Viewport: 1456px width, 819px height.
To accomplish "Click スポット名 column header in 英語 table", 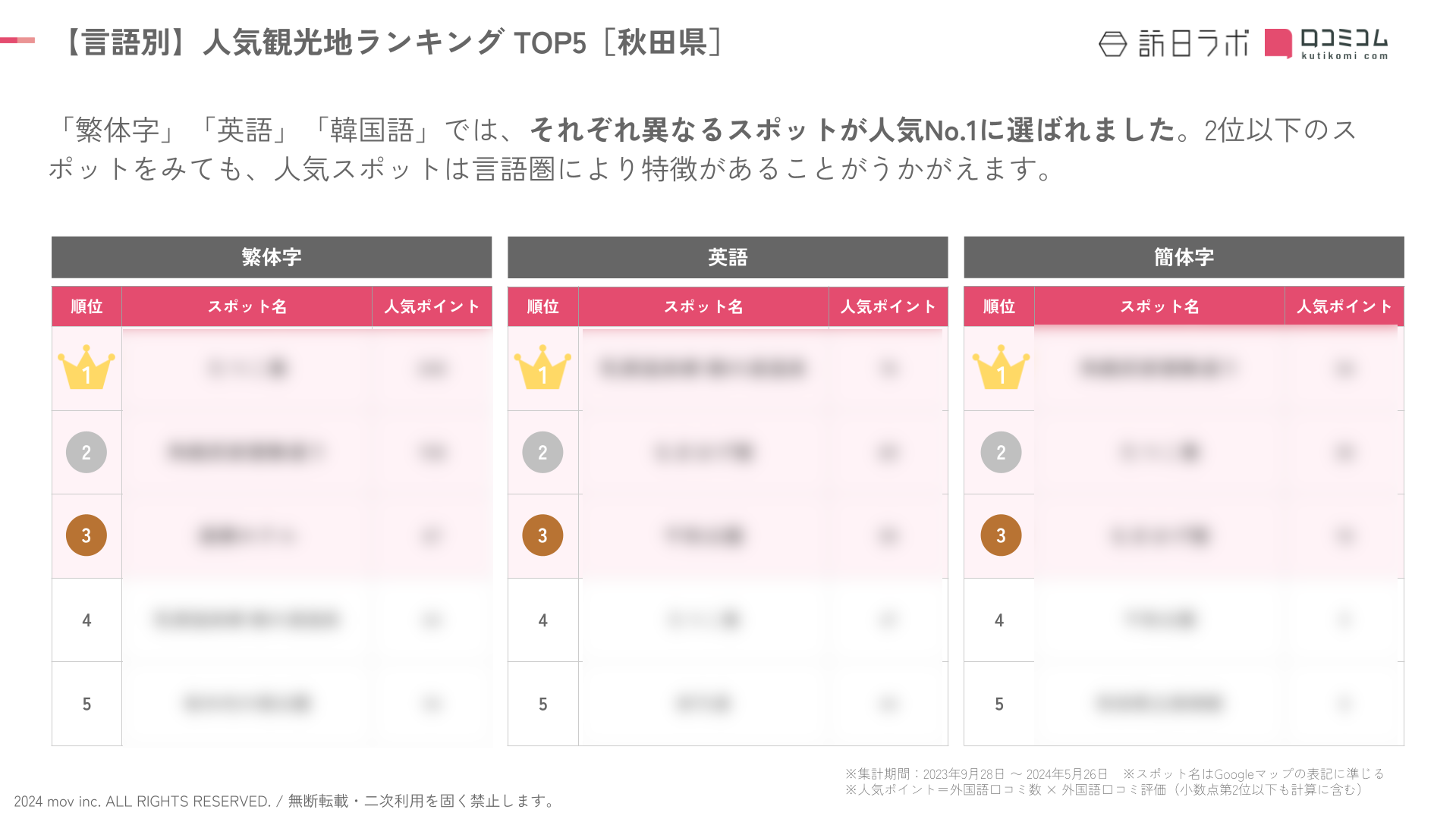I will click(x=703, y=306).
